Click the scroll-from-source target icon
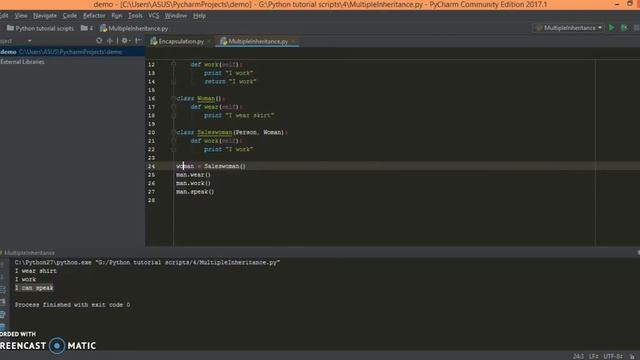 click(99, 40)
